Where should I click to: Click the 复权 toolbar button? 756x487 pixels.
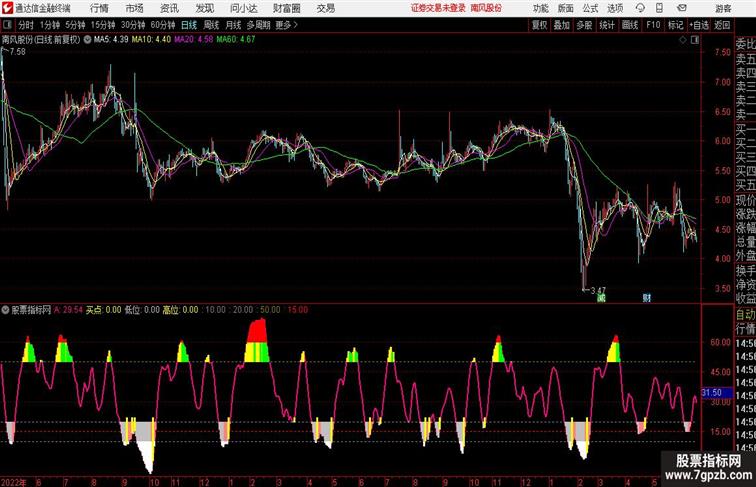pos(539,25)
